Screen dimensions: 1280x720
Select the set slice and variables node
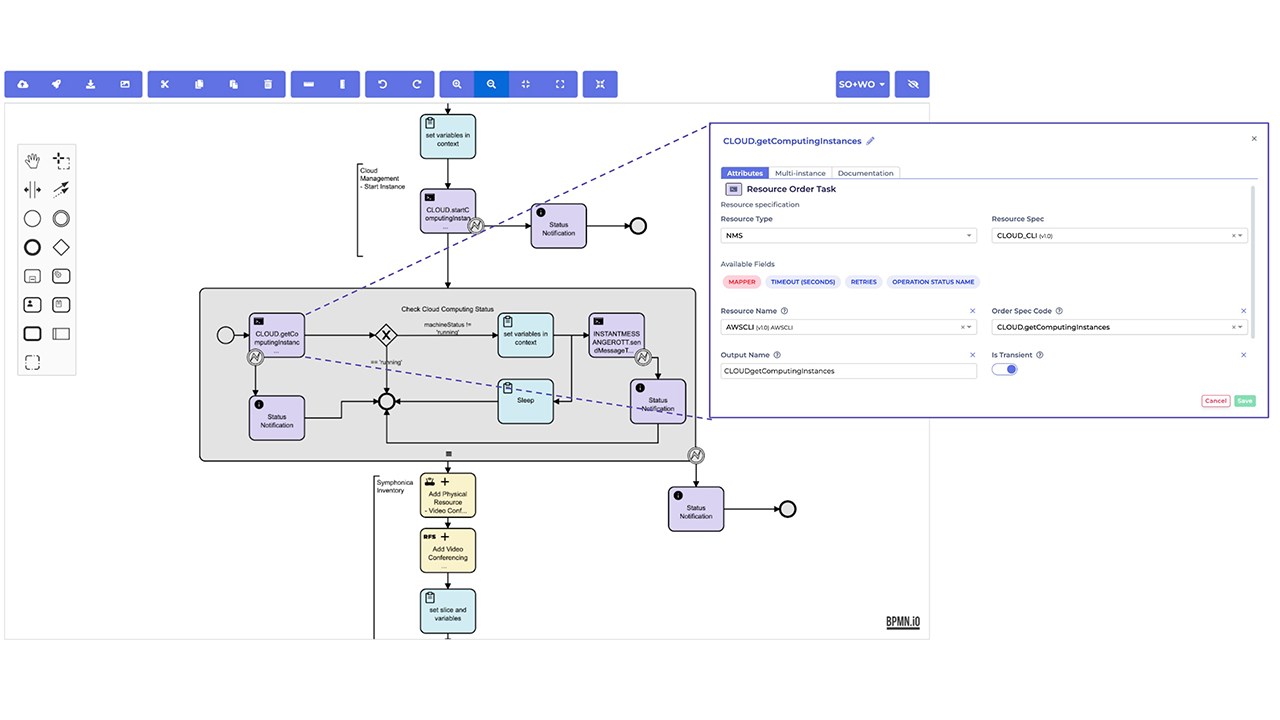tap(448, 611)
